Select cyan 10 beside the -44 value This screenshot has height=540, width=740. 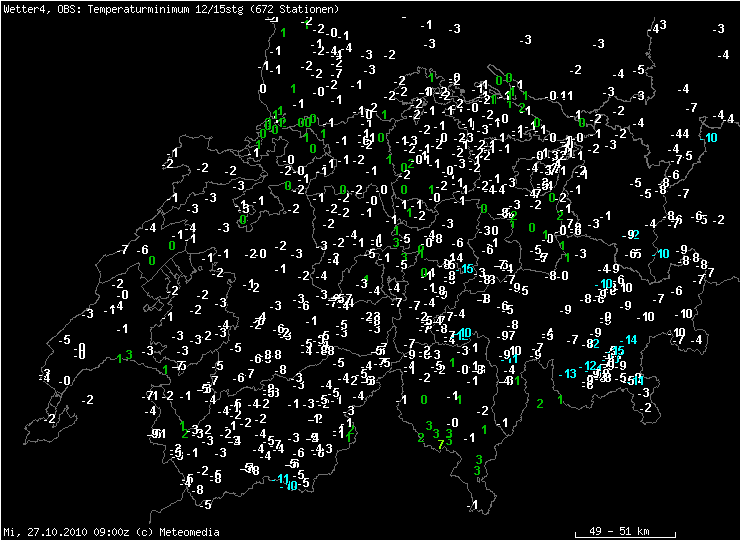tap(711, 137)
